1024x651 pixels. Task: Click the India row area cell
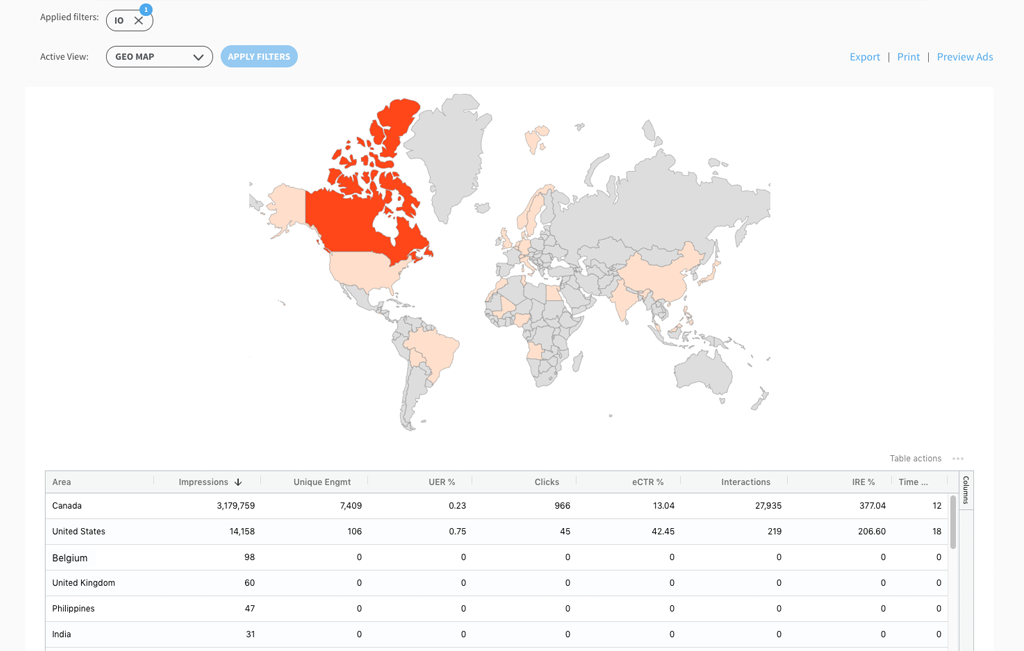coord(61,634)
